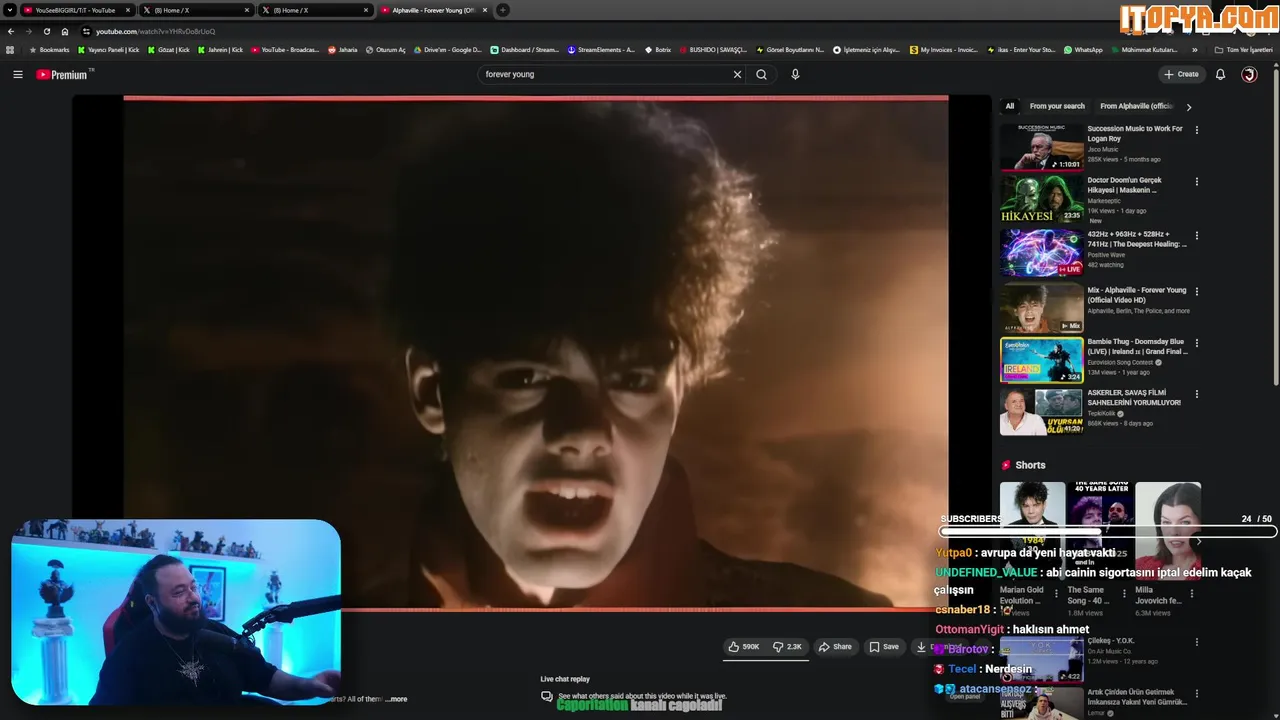Close the Alphaville Forever Young tab
Image resolution: width=1280 pixels, height=720 pixels.
coord(485,10)
